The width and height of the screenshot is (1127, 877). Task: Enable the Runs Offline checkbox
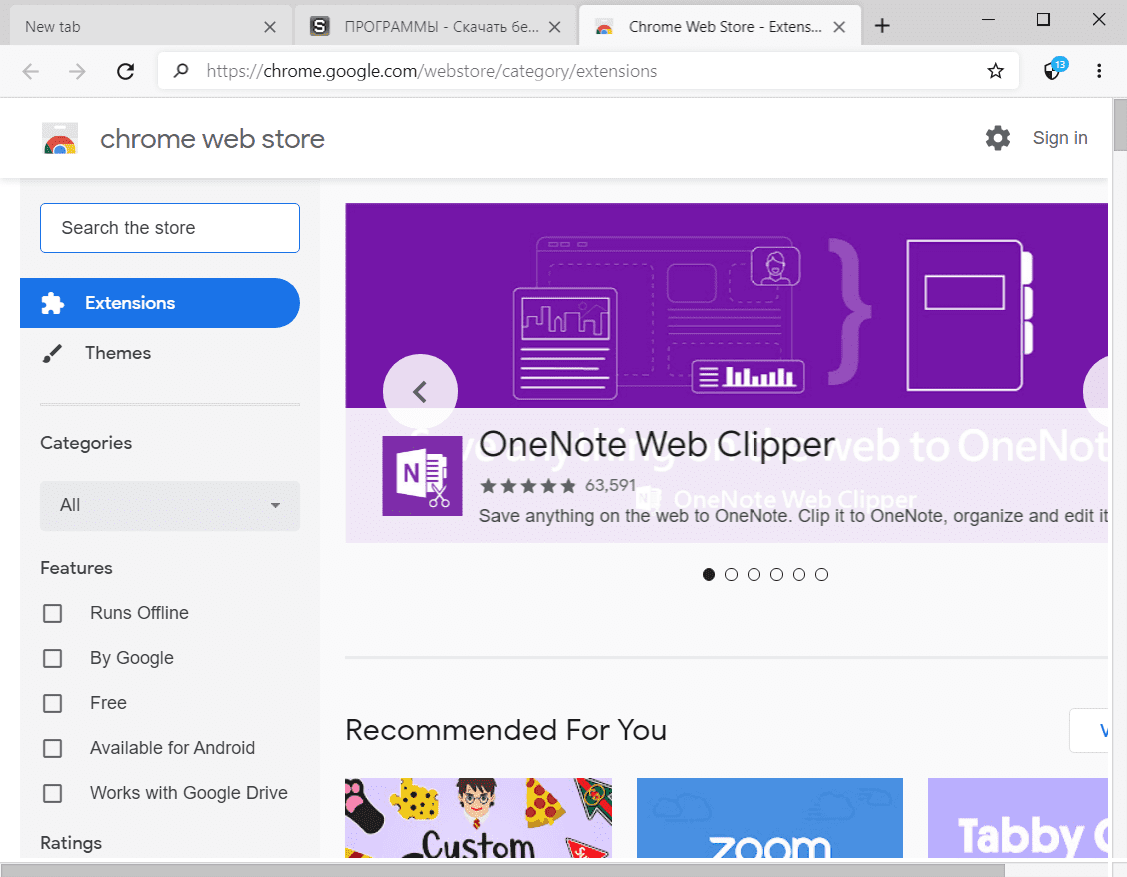[52, 613]
